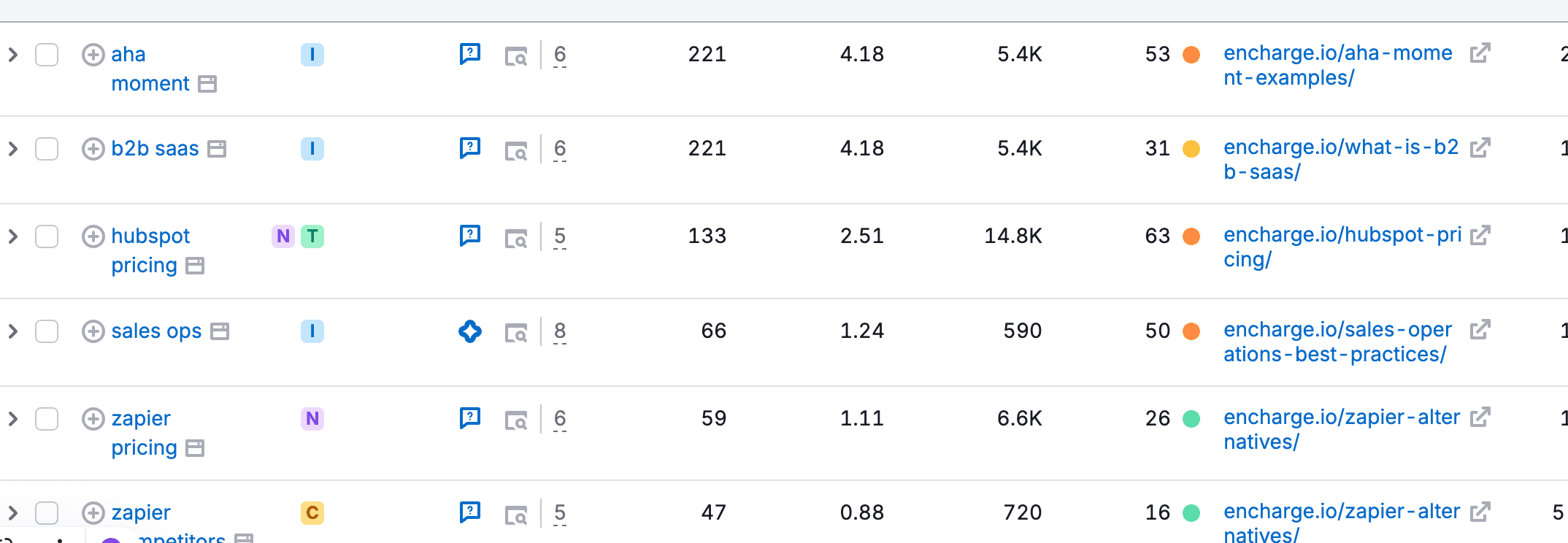Expand the sales ops row chevron
Viewport: 1568px width, 543px height.
[x=12, y=331]
